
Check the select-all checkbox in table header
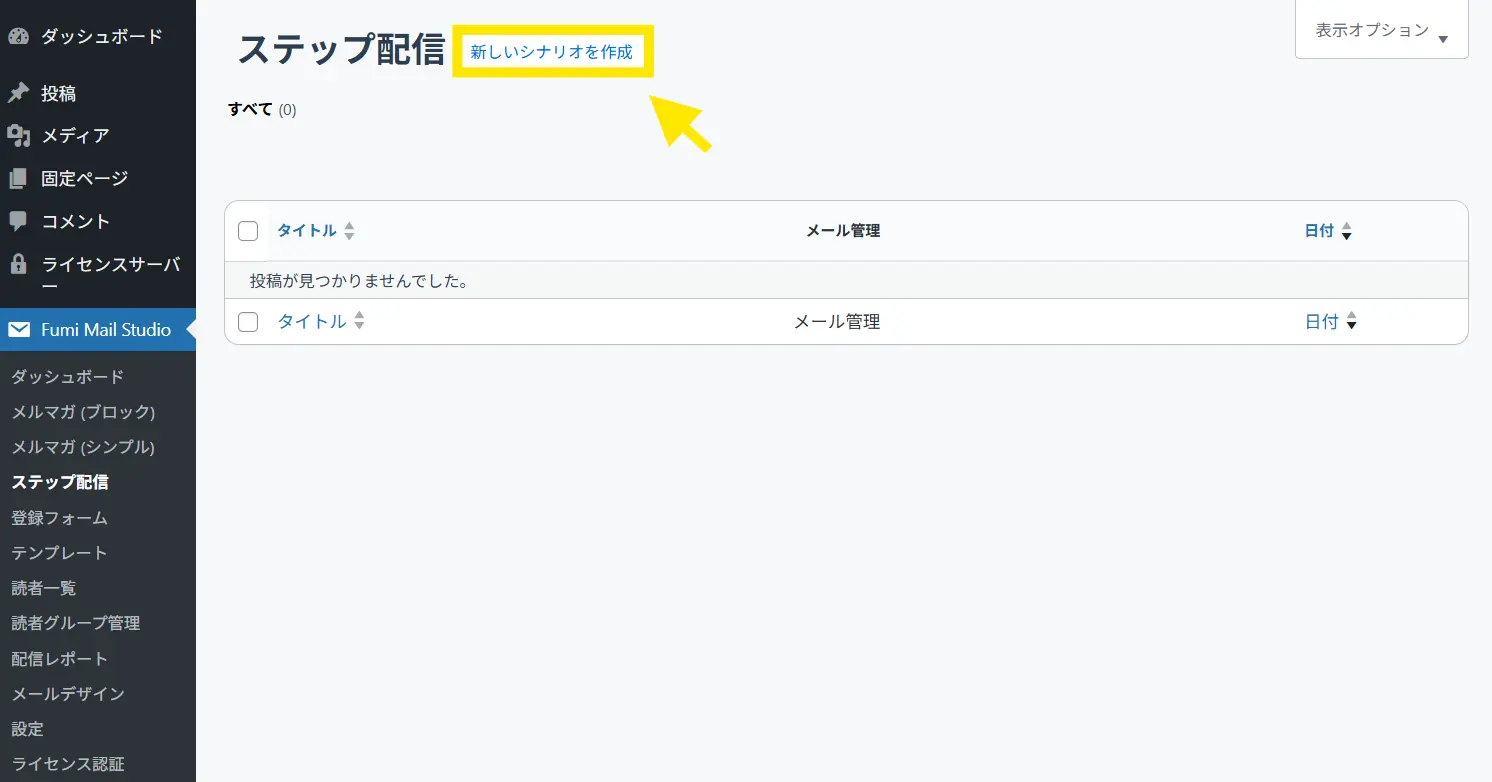(x=248, y=231)
